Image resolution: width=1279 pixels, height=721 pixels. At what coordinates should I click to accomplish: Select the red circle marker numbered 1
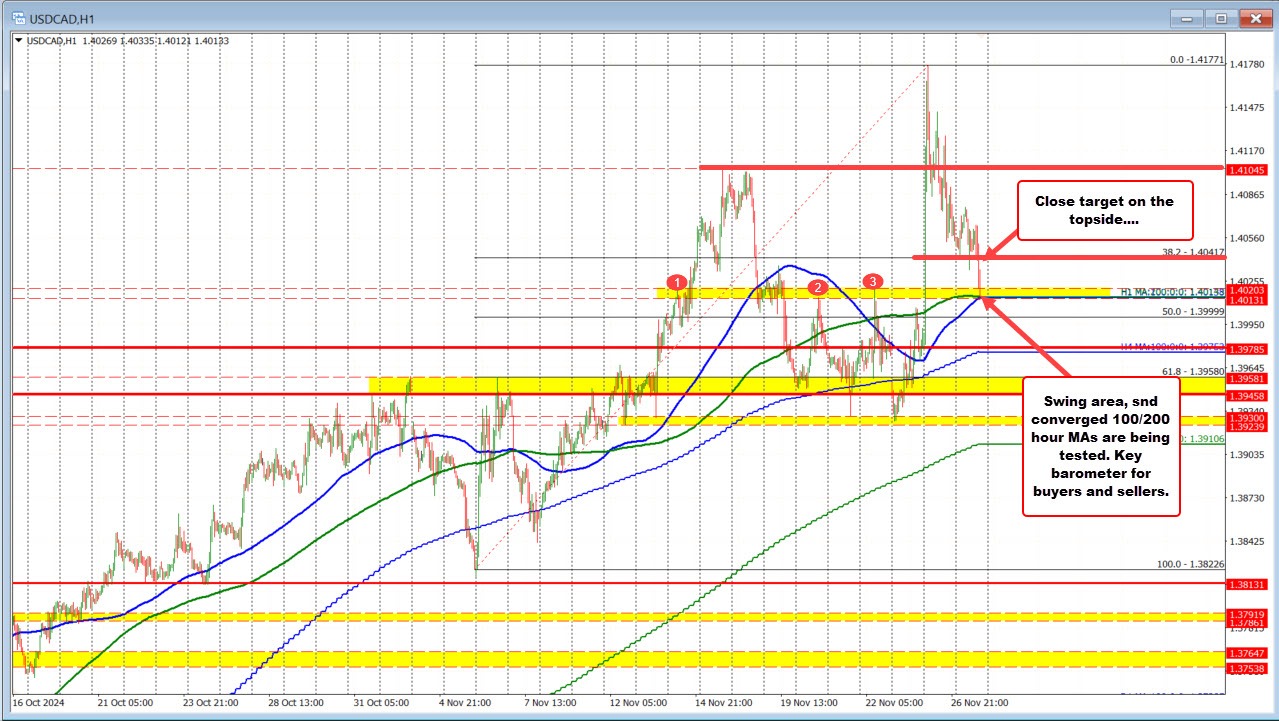(x=679, y=282)
